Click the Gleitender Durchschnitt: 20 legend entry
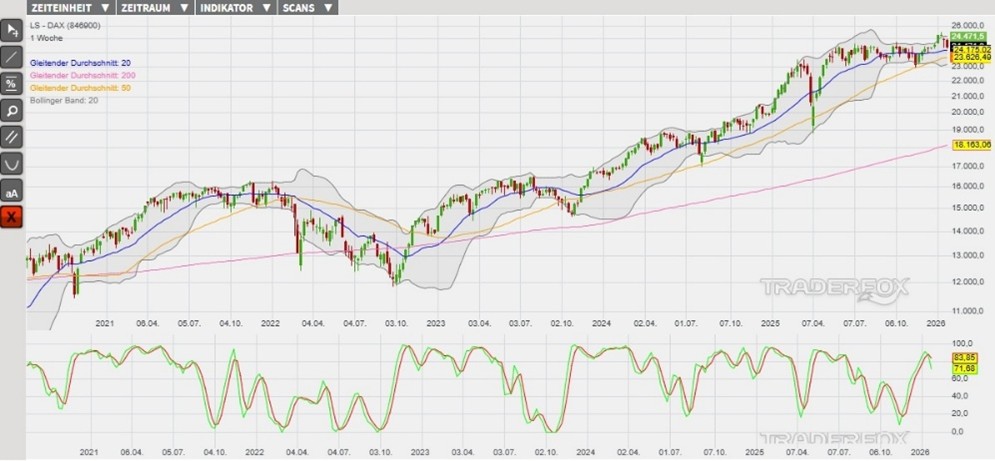 click(82, 63)
